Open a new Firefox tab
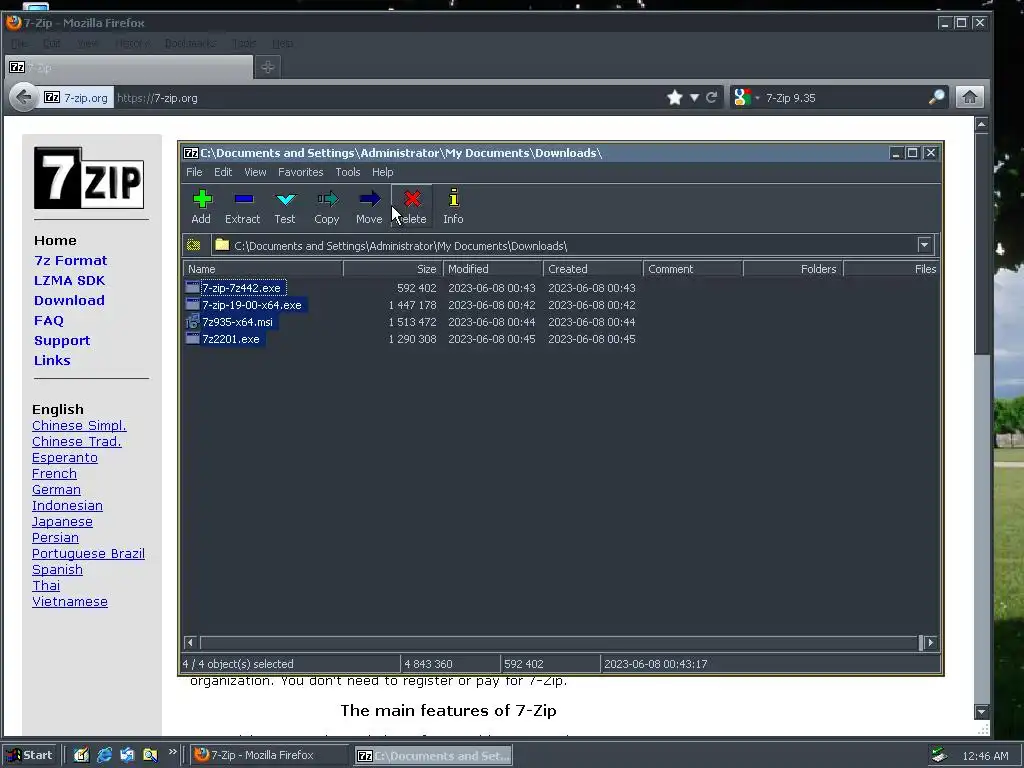The height and width of the screenshot is (768, 1024). pyautogui.click(x=268, y=67)
